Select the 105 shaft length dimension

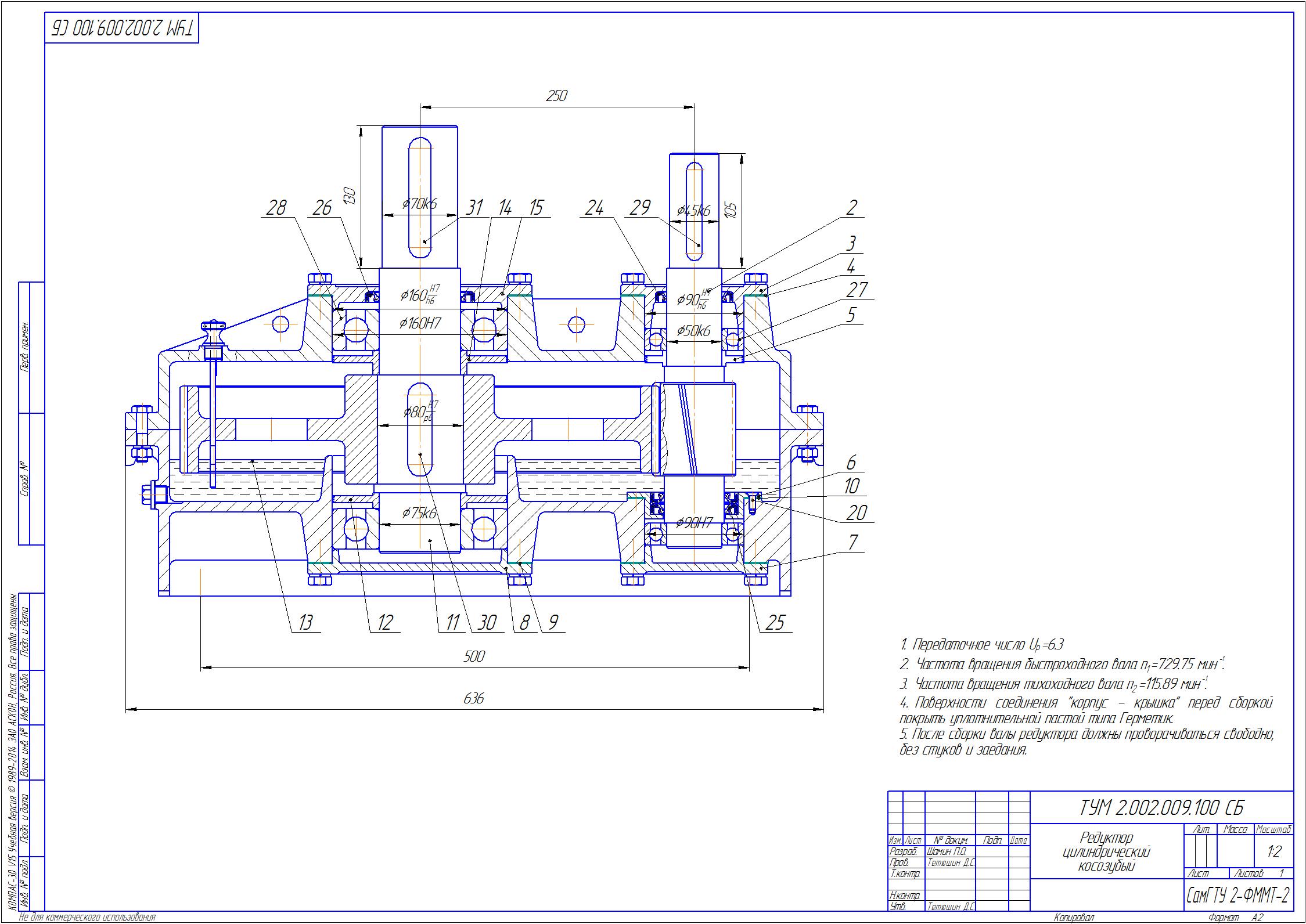(731, 210)
